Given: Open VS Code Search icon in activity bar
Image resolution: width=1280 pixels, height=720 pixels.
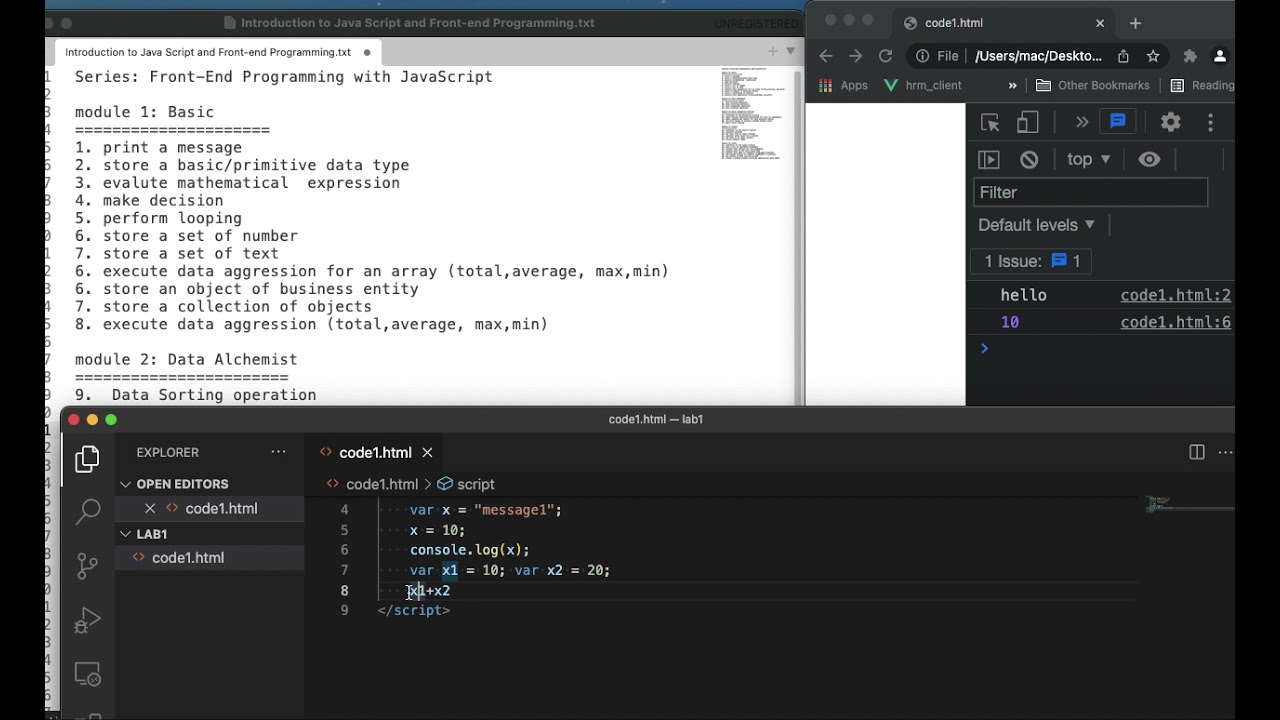Looking at the screenshot, I should [x=88, y=512].
